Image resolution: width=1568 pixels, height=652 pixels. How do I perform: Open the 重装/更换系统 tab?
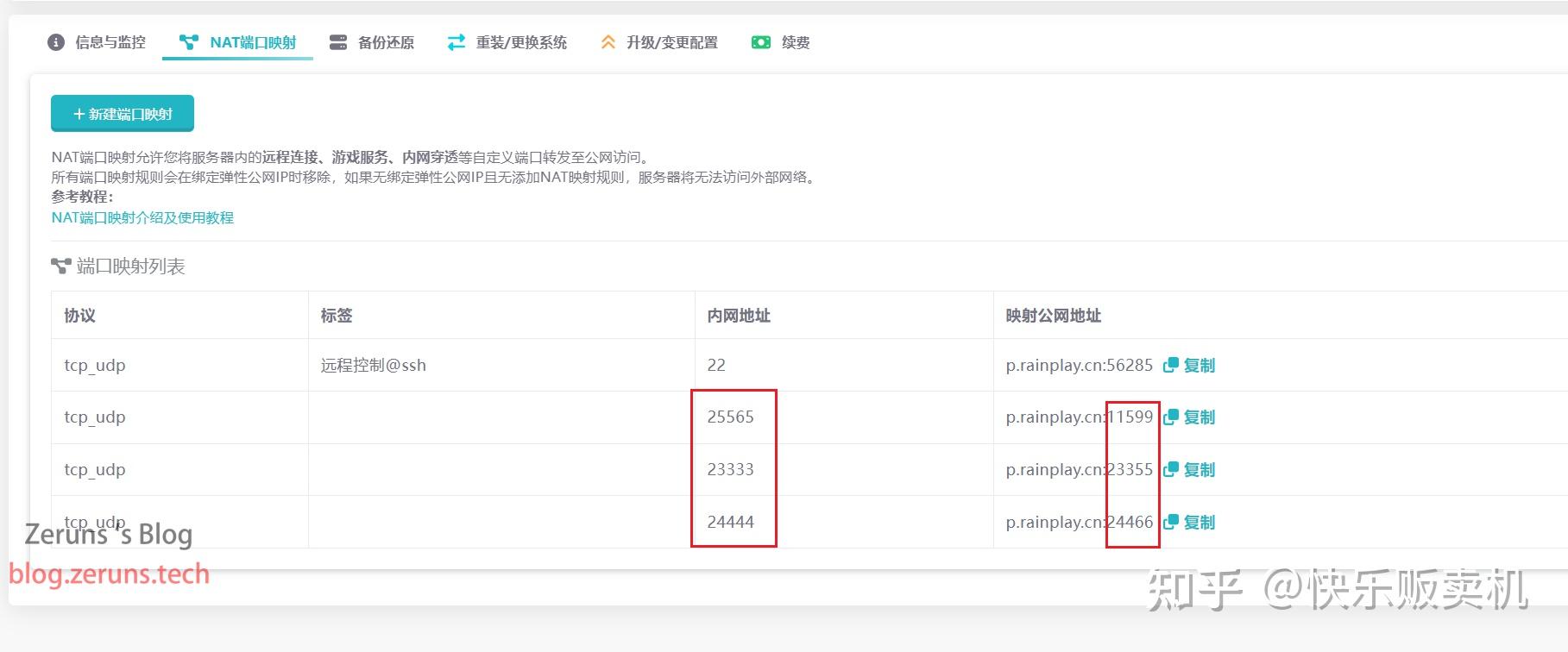click(507, 42)
